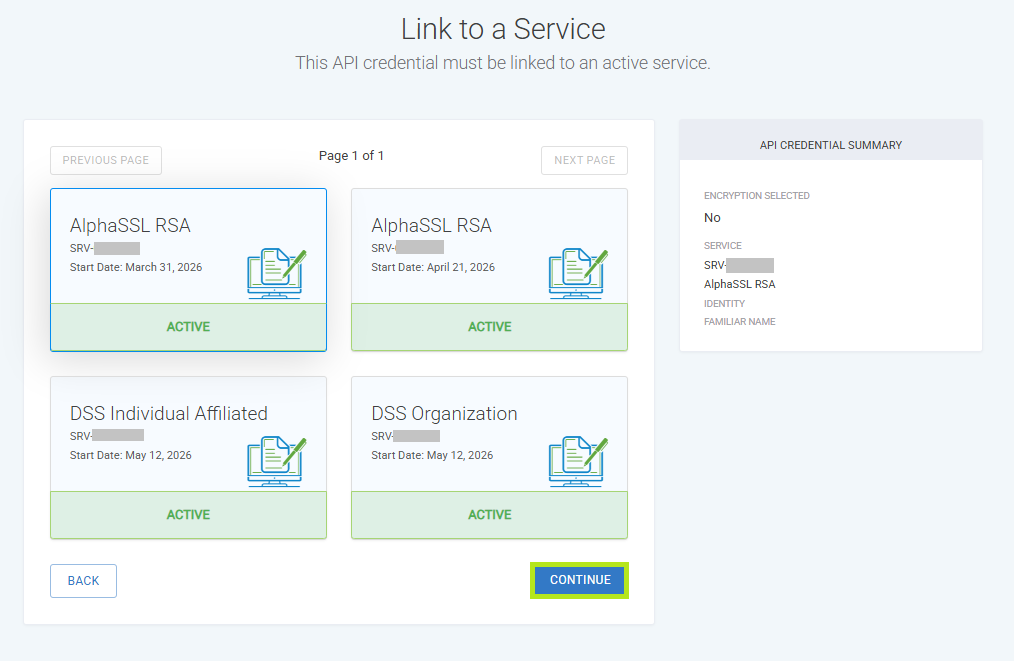This screenshot has width=1014, height=661.
Task: Click ACTIVE status bar on DSS Organization card
Action: pos(490,515)
